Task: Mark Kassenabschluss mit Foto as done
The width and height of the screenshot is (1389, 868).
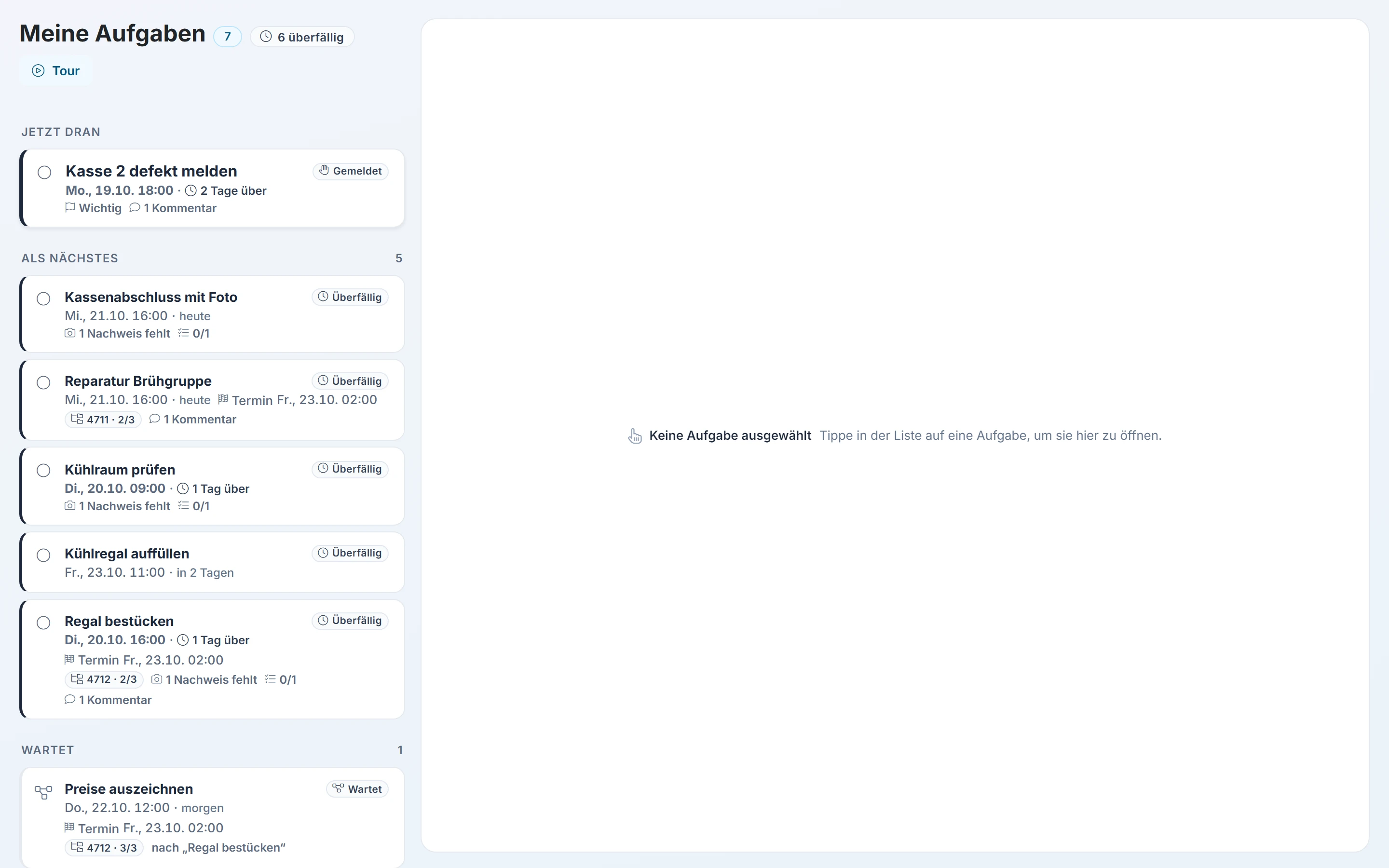Action: (43, 298)
